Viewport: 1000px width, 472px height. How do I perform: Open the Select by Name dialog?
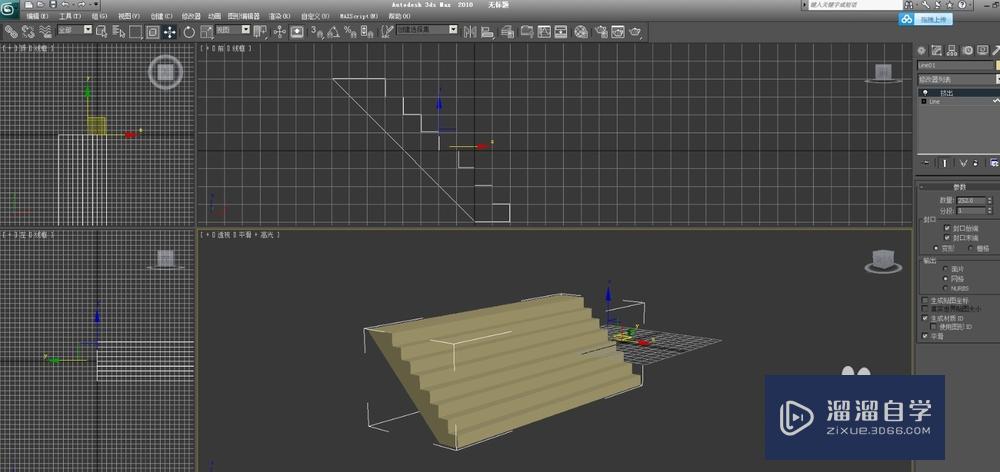click(x=119, y=31)
